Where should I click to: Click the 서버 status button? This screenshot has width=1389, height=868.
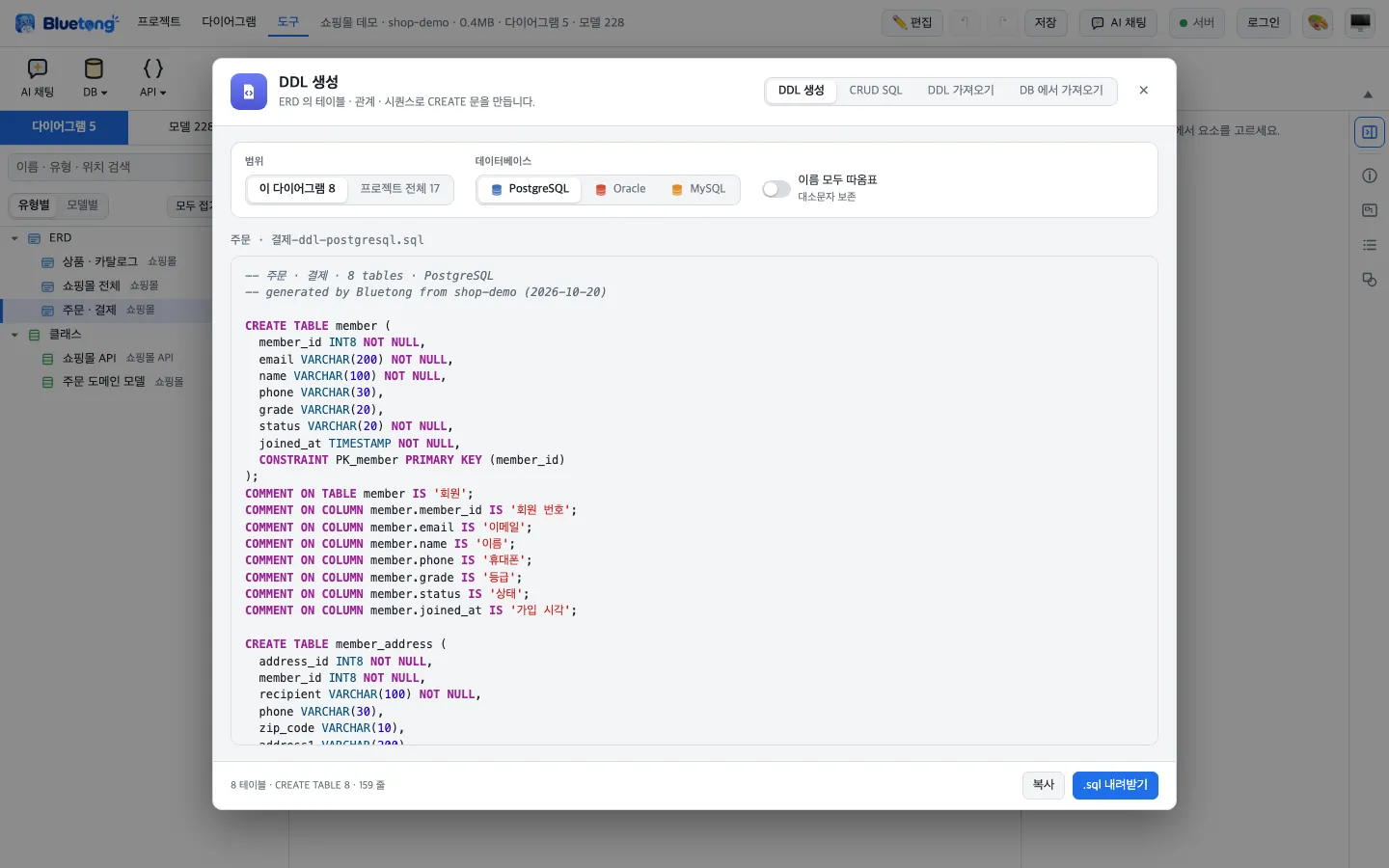[x=1197, y=22]
